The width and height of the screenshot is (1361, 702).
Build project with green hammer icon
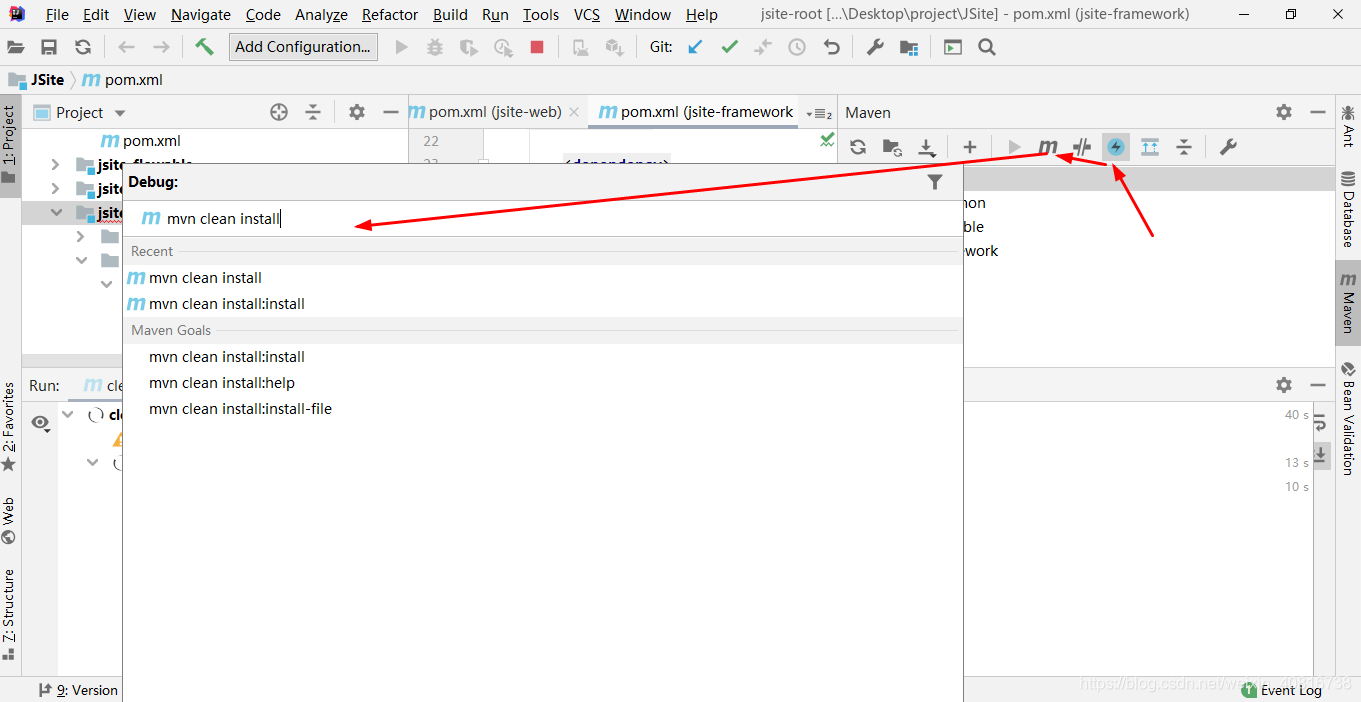(x=204, y=47)
